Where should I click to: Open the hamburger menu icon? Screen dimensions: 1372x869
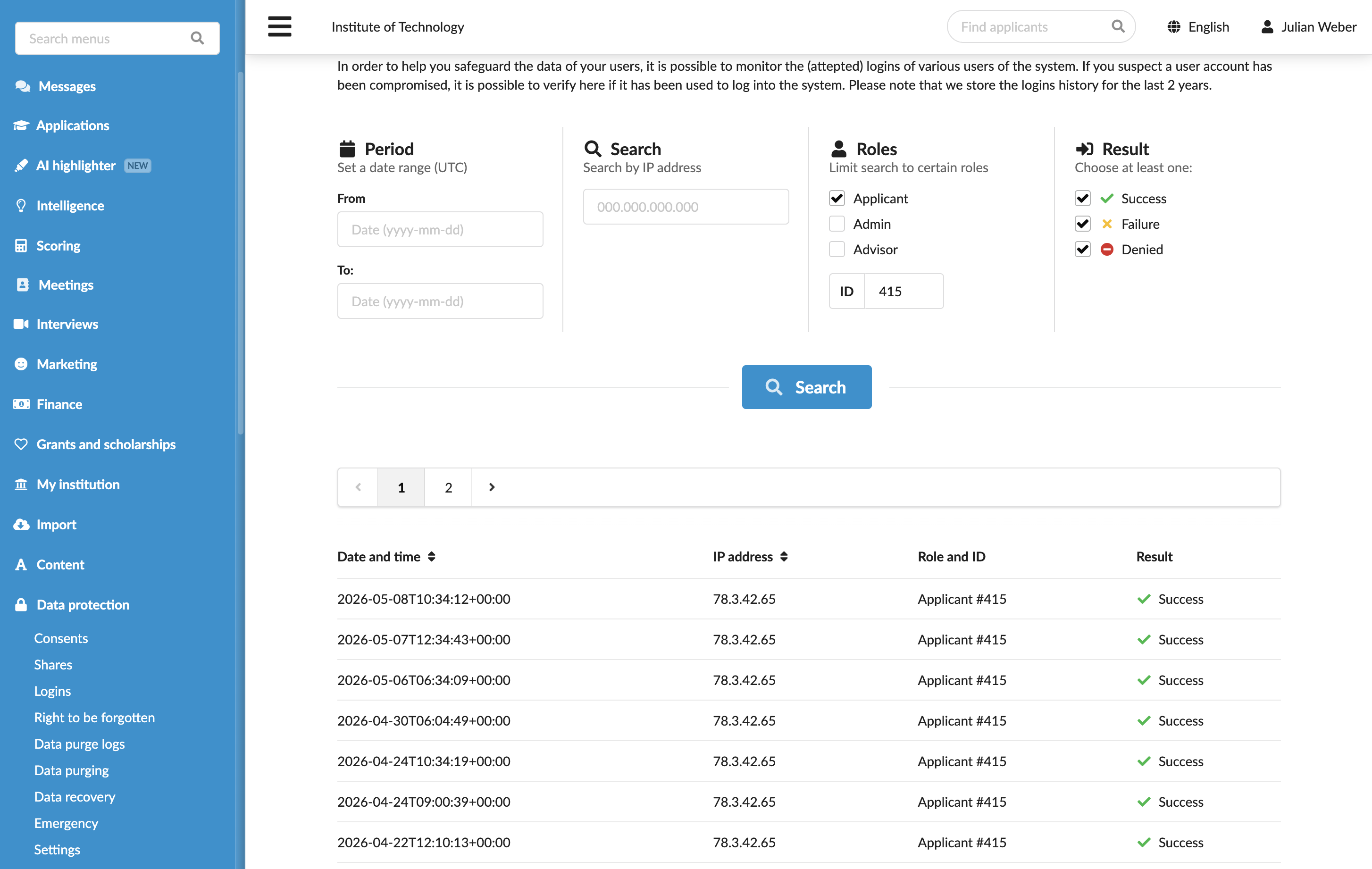click(x=279, y=27)
